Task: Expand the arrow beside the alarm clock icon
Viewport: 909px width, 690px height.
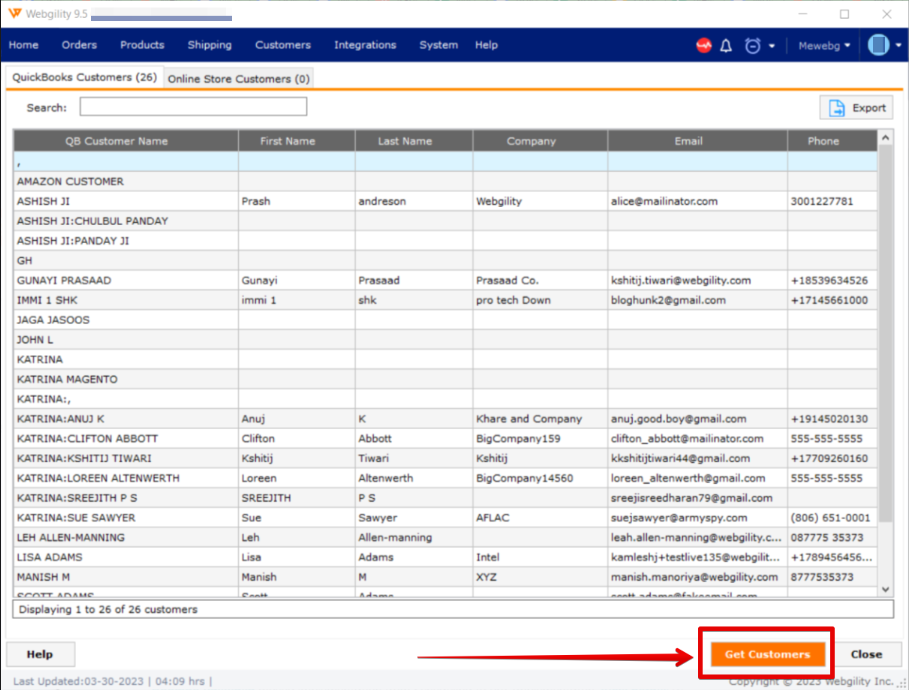Action: click(x=772, y=46)
